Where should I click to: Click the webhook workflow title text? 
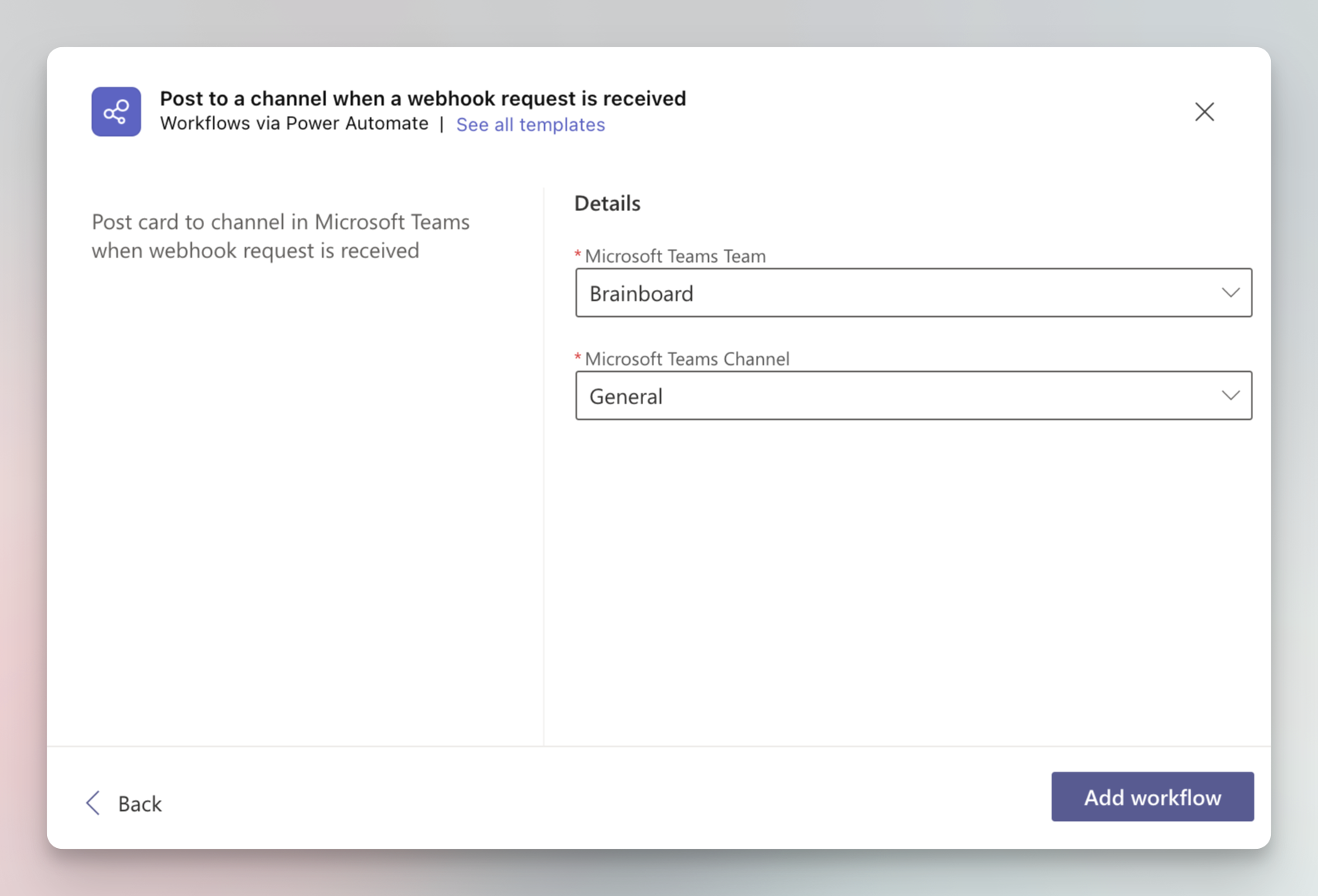pyautogui.click(x=423, y=98)
